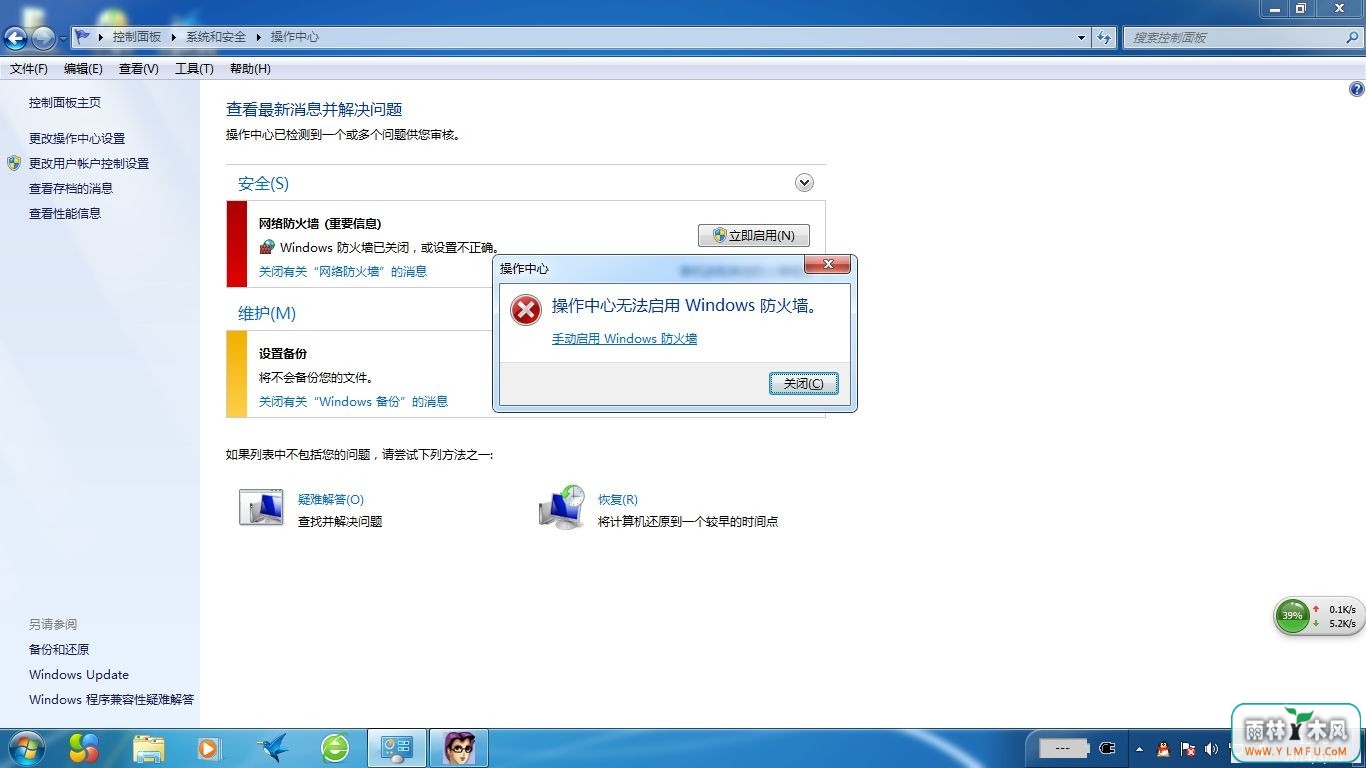Viewport: 1366px width, 768px height.
Task: Click 控制面板 in the breadcrumb
Action: coord(137,37)
